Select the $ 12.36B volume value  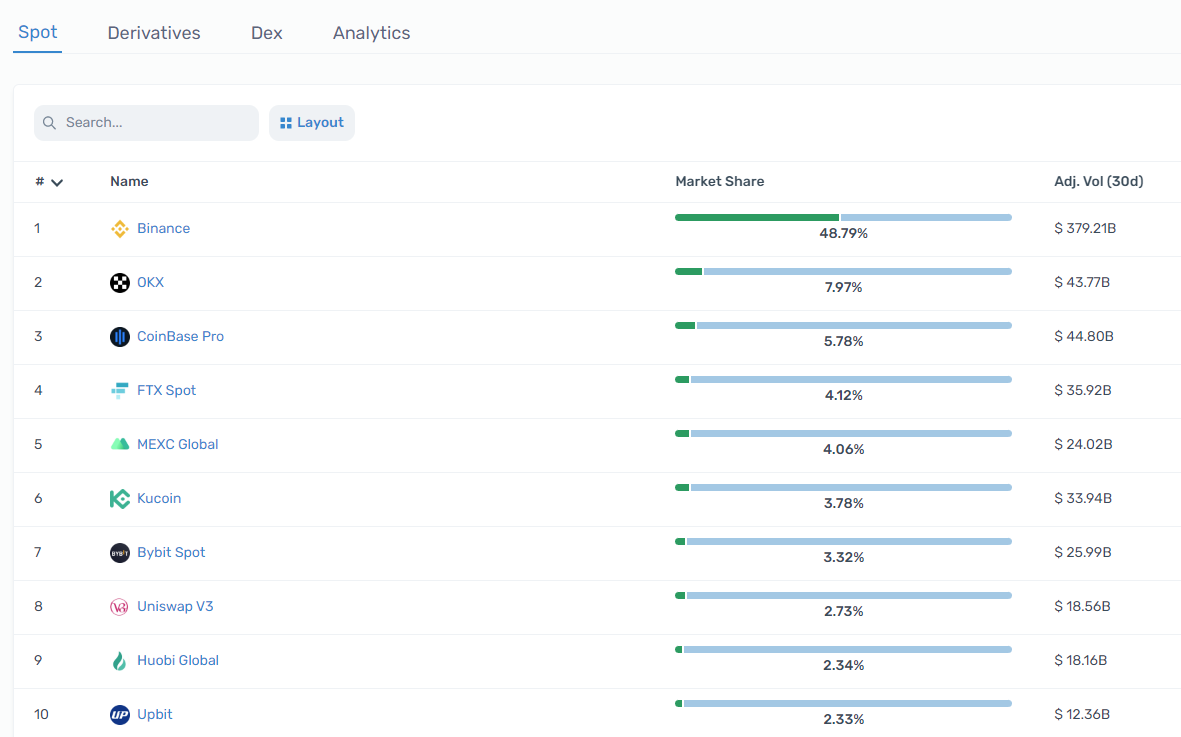tap(1082, 714)
